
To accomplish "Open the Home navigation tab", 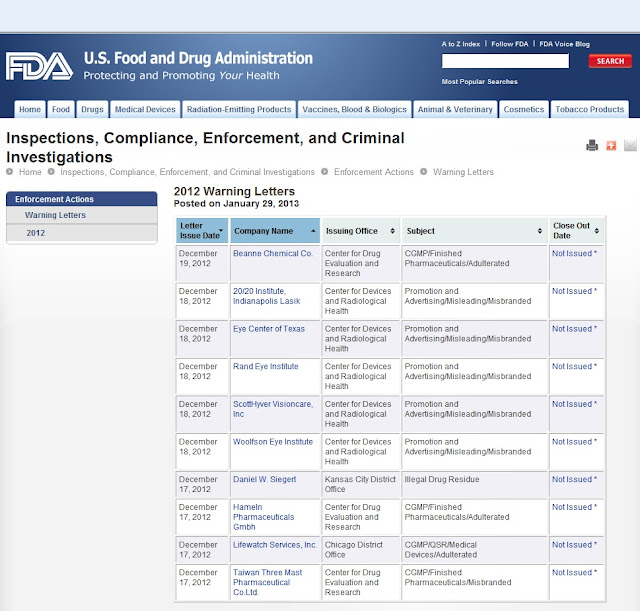I will tap(30, 109).
